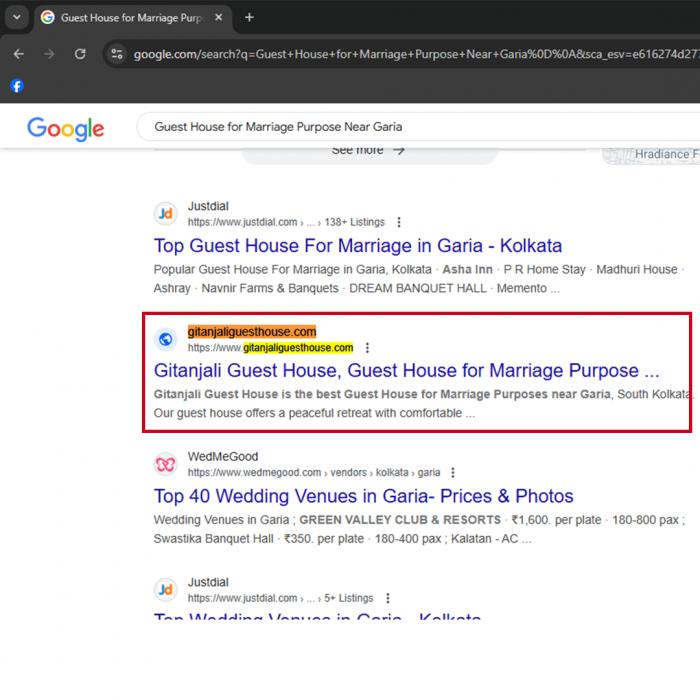
Task: Click the justdial.com 138+ Listings breadcrumb
Action: 286,222
